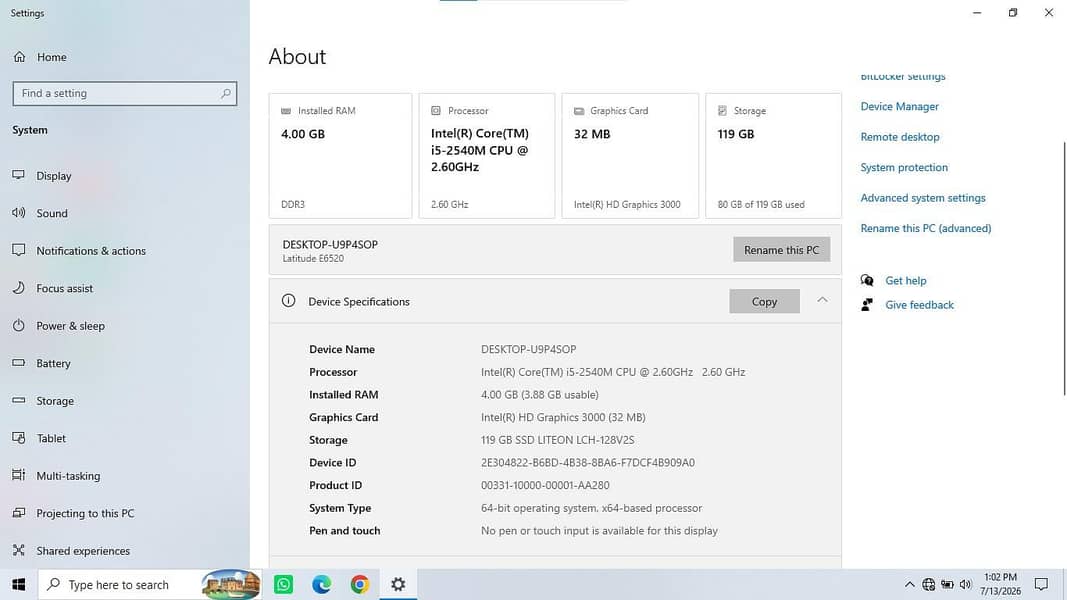
Task: Open the Device Manager link
Action: pos(900,106)
